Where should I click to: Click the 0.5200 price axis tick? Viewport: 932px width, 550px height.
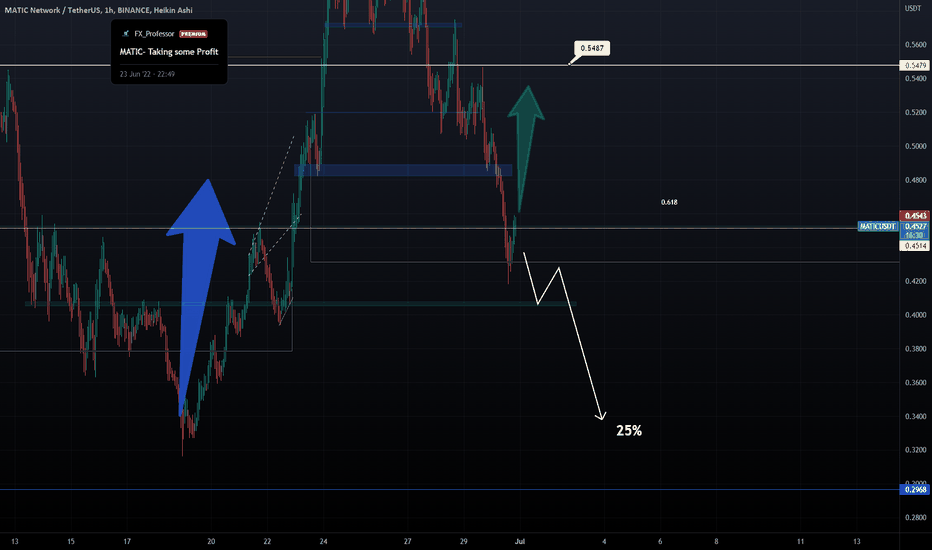click(x=915, y=112)
